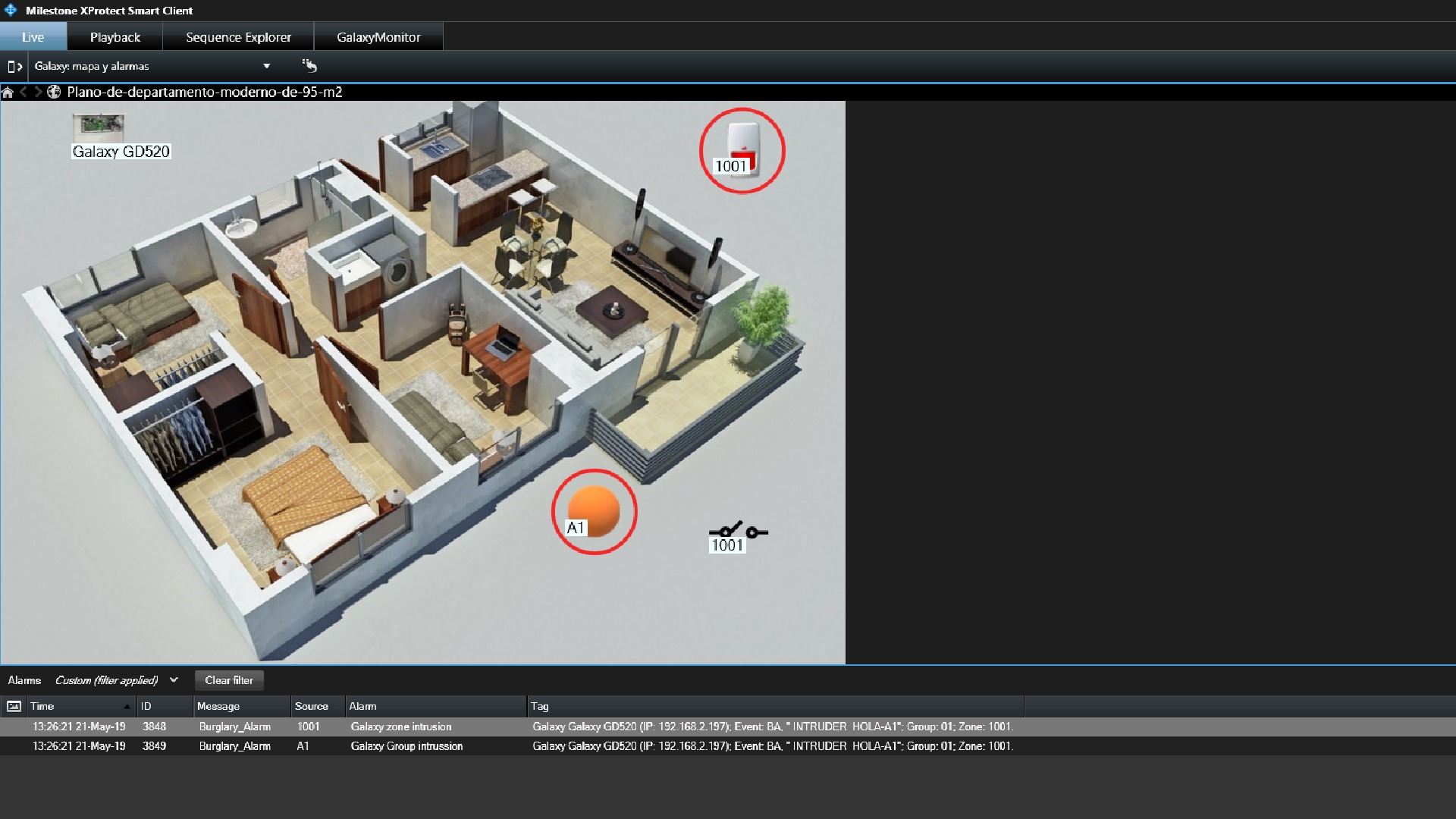Screen dimensions: 1456x819
Task: Sort alarms by Tag column
Action: coord(775,706)
